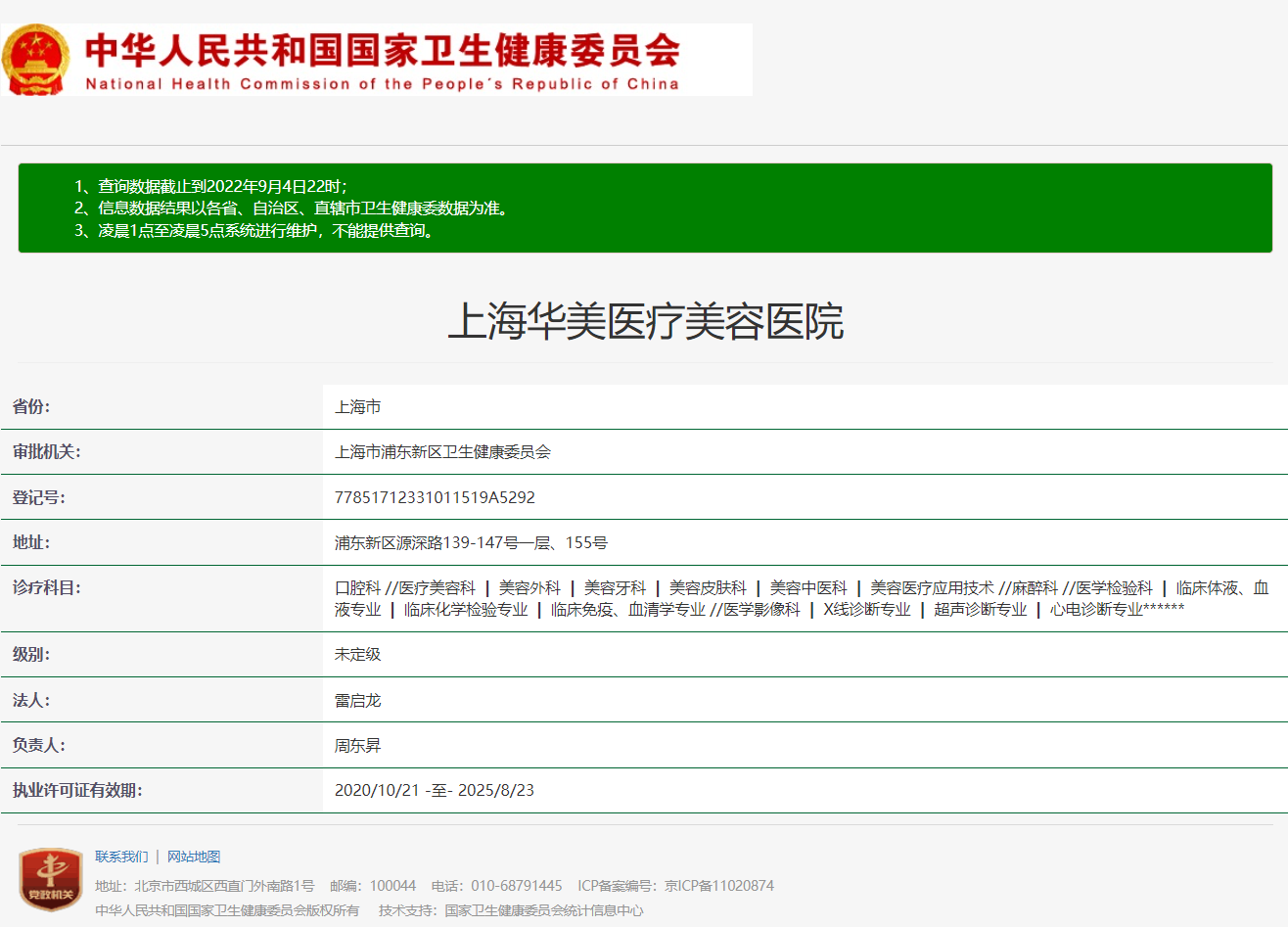1288x927 pixels.
Task: Click the 负责人 row label
Action: pyautogui.click(x=39, y=745)
